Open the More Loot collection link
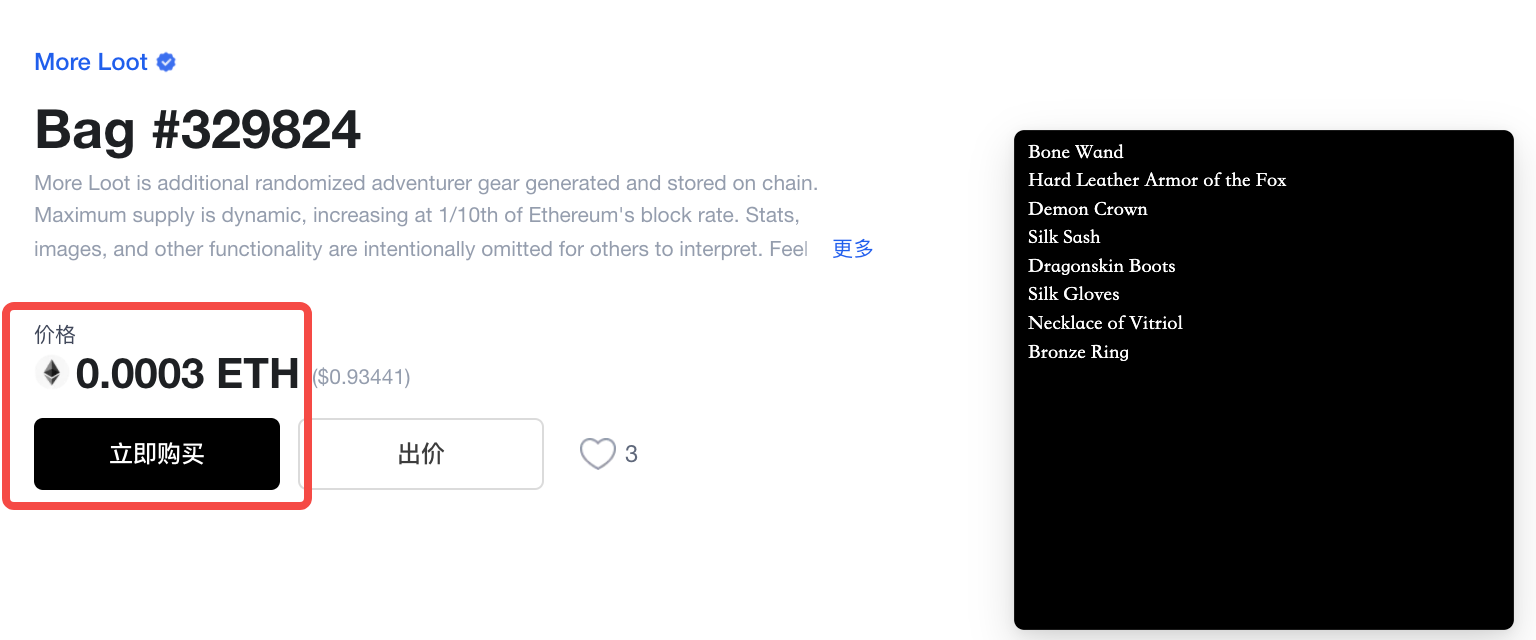Viewport: 1536px width, 640px height. click(91, 62)
